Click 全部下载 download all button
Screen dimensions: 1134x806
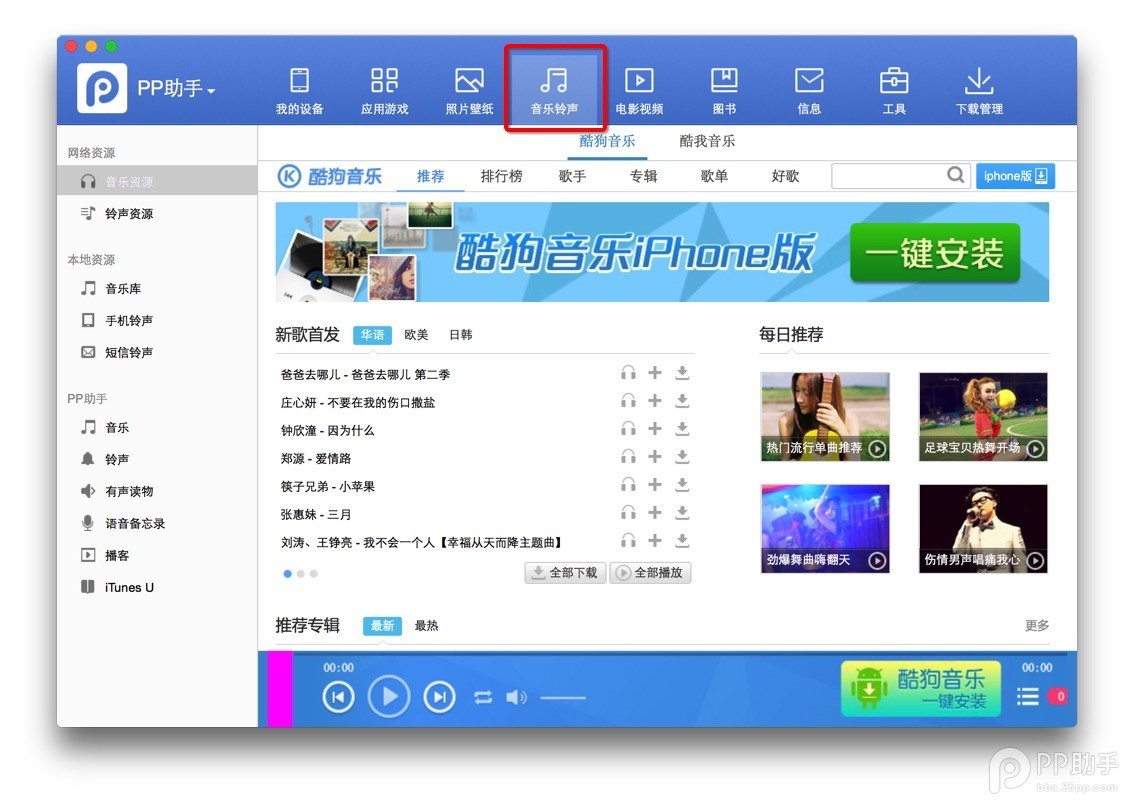coord(565,572)
